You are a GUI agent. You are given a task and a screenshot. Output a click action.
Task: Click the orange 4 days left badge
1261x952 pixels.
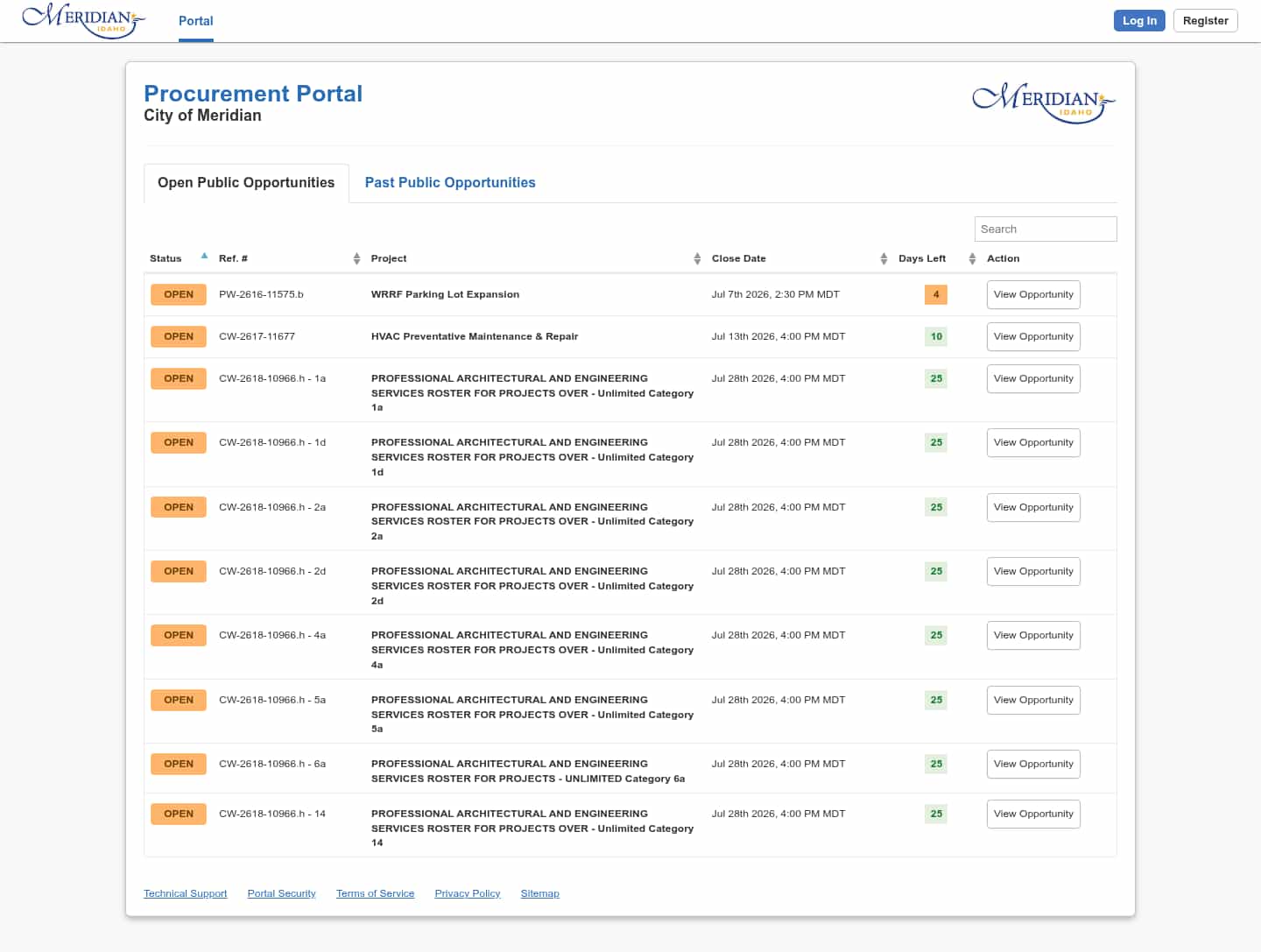936,294
